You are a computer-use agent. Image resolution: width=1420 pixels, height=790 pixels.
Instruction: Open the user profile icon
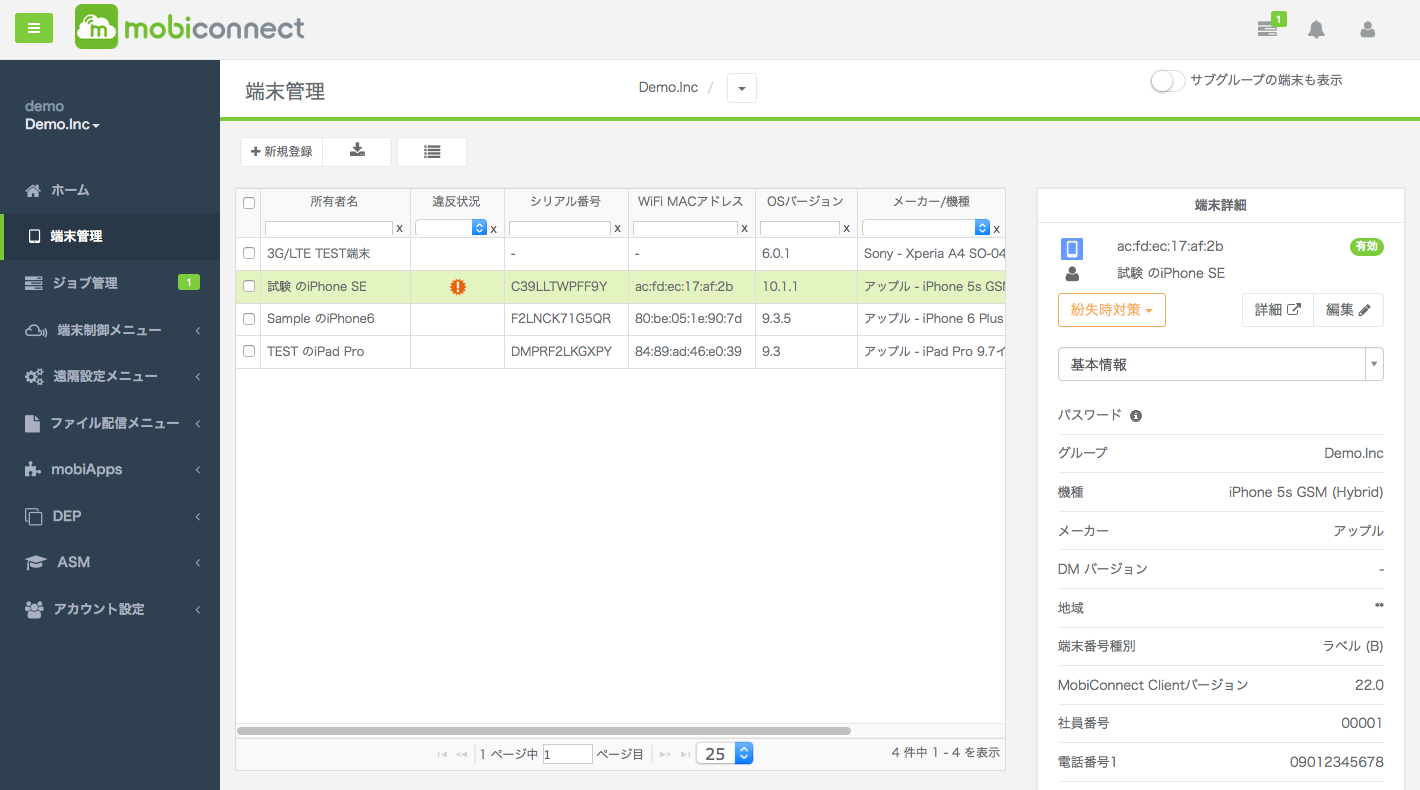click(1367, 29)
